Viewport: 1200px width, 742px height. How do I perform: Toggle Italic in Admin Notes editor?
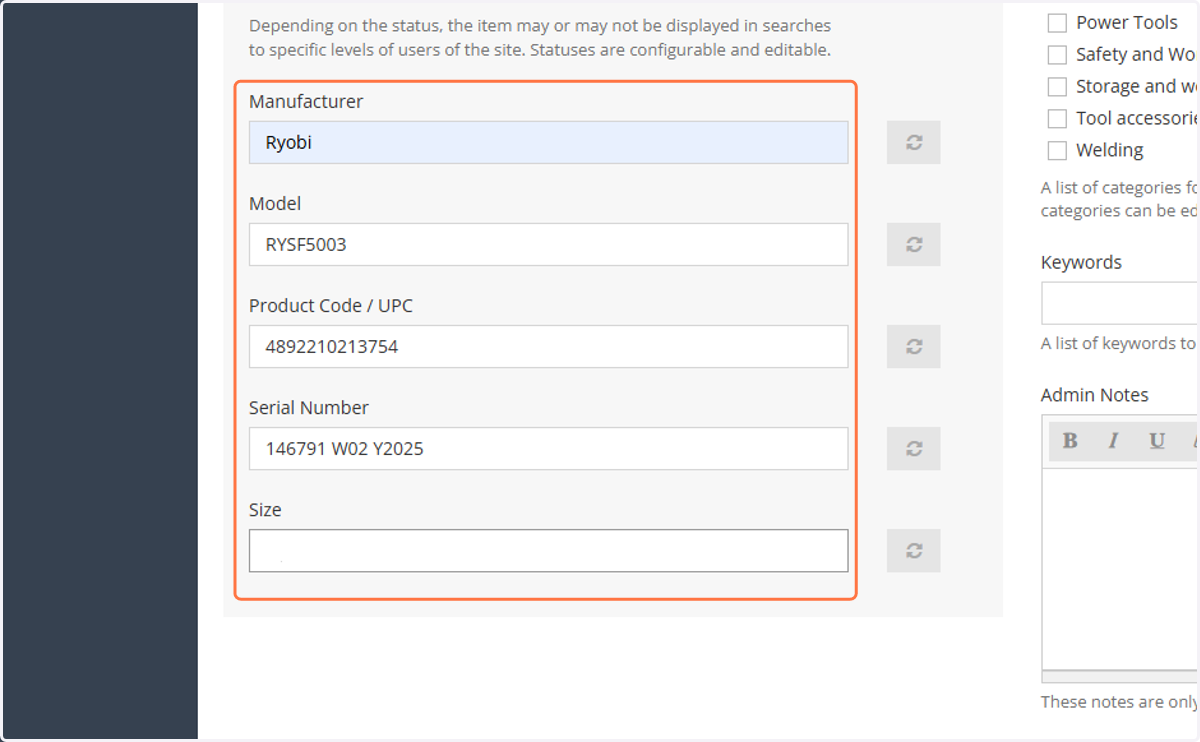1113,441
